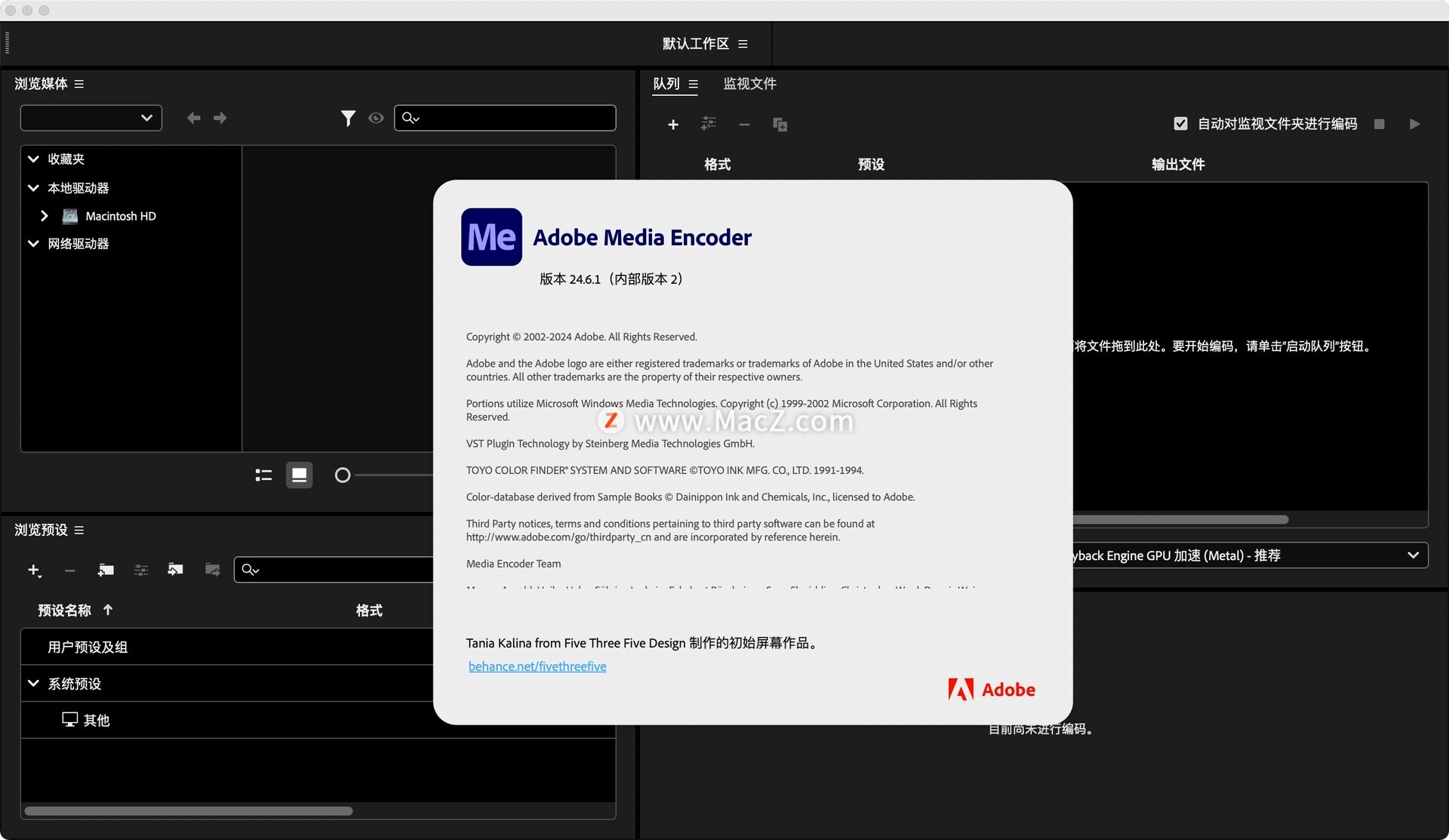Click the preset browser horizontal scrollbar
The width and height of the screenshot is (1449, 840).
188,811
